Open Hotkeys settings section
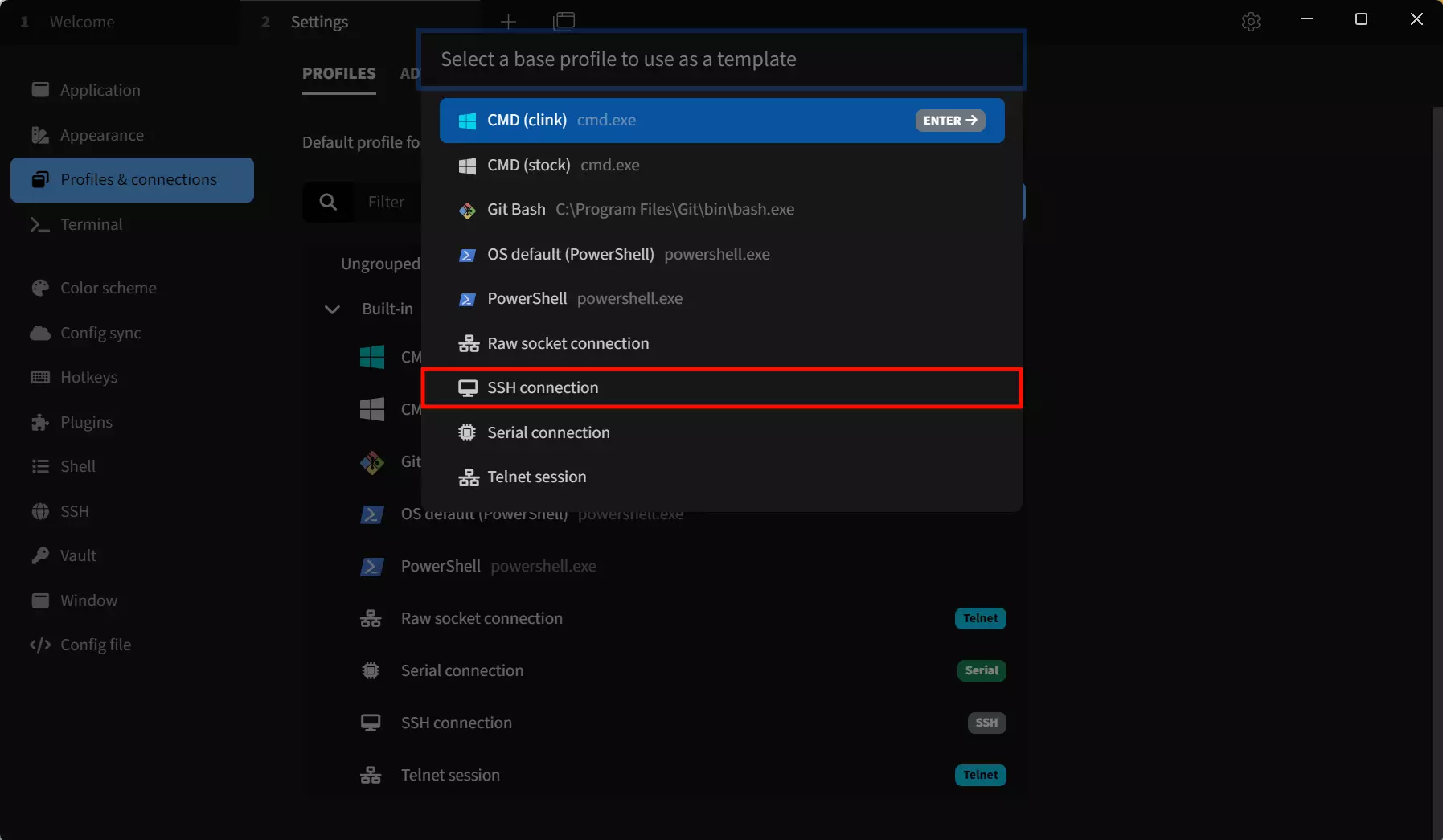The width and height of the screenshot is (1443, 840). click(88, 377)
